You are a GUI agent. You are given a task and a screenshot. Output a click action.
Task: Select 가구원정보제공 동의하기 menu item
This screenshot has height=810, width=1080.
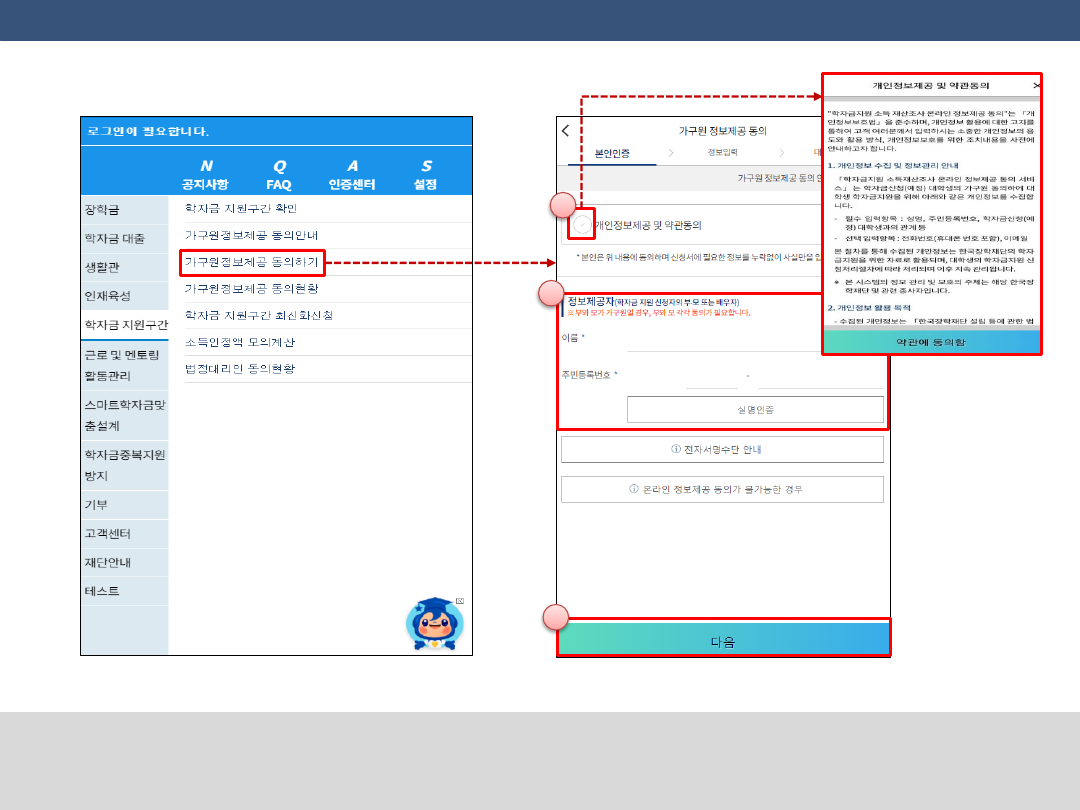point(252,262)
